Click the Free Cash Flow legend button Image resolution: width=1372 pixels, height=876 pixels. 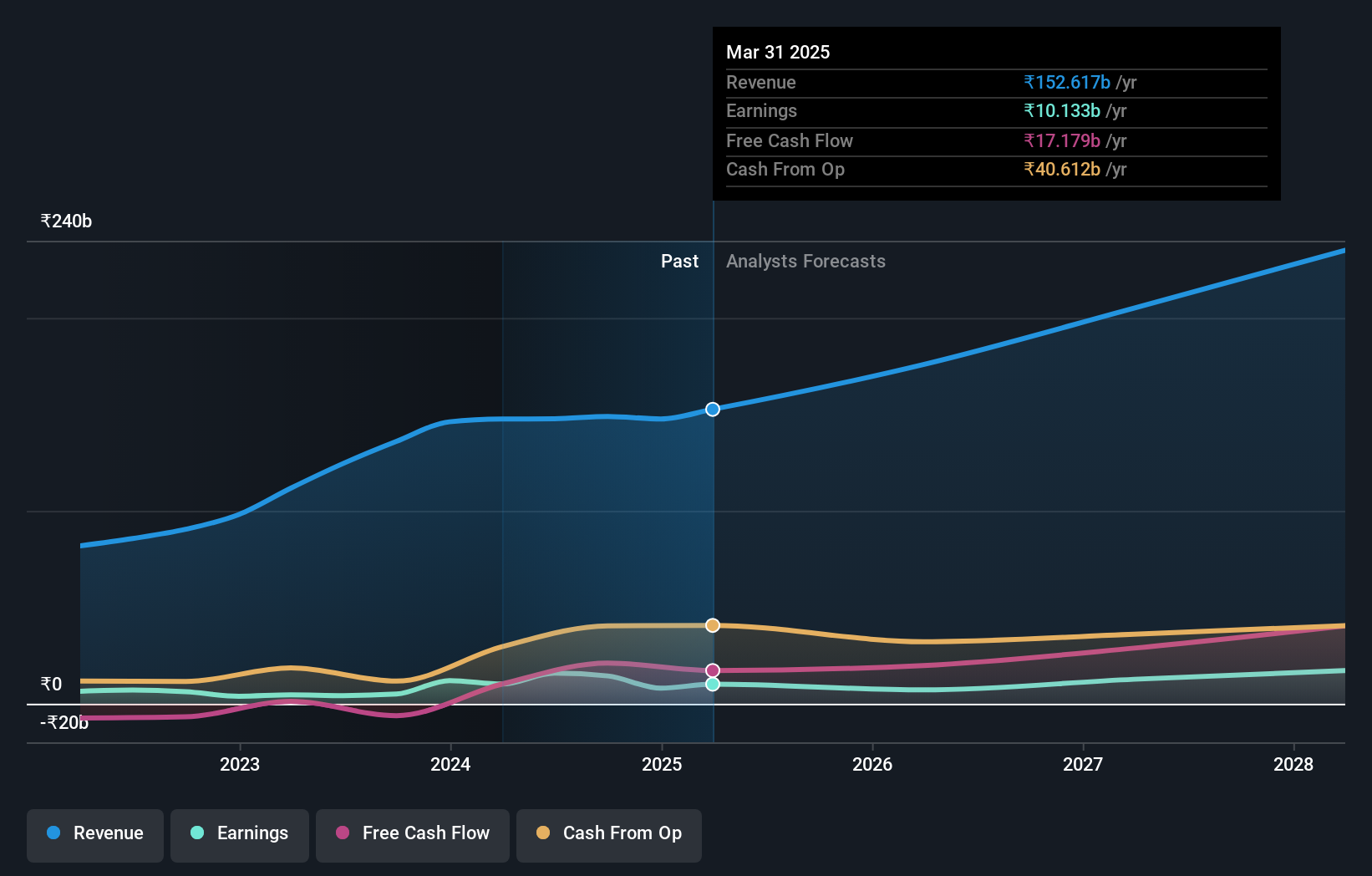click(413, 833)
